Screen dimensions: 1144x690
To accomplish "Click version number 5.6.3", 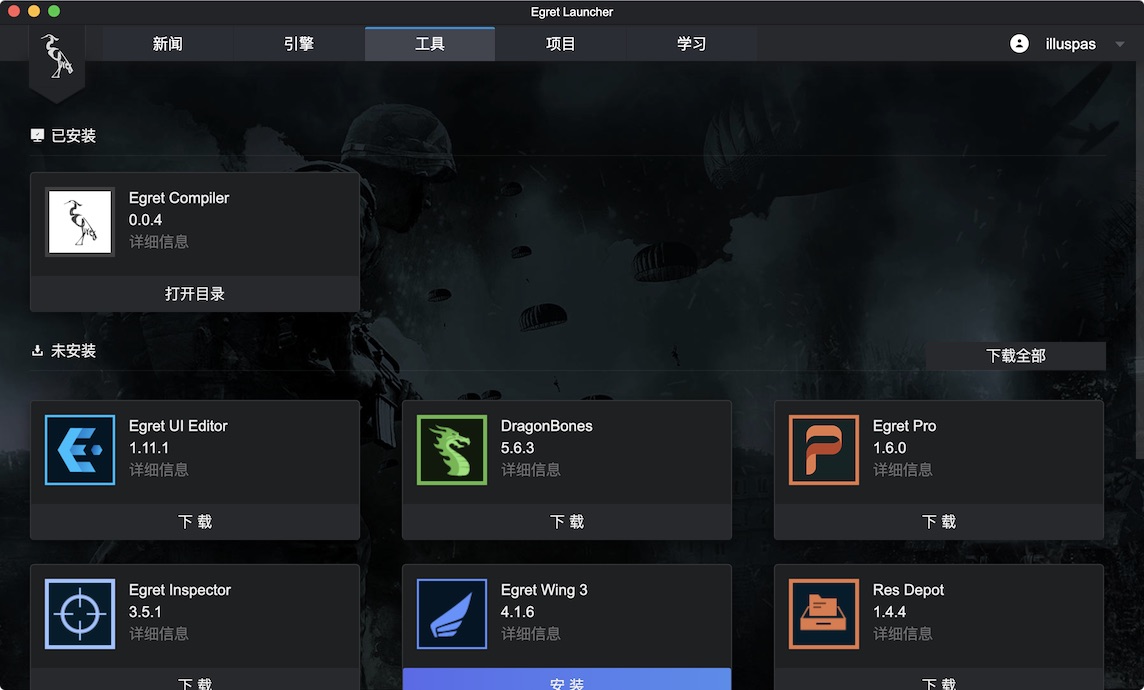I will 517,448.
